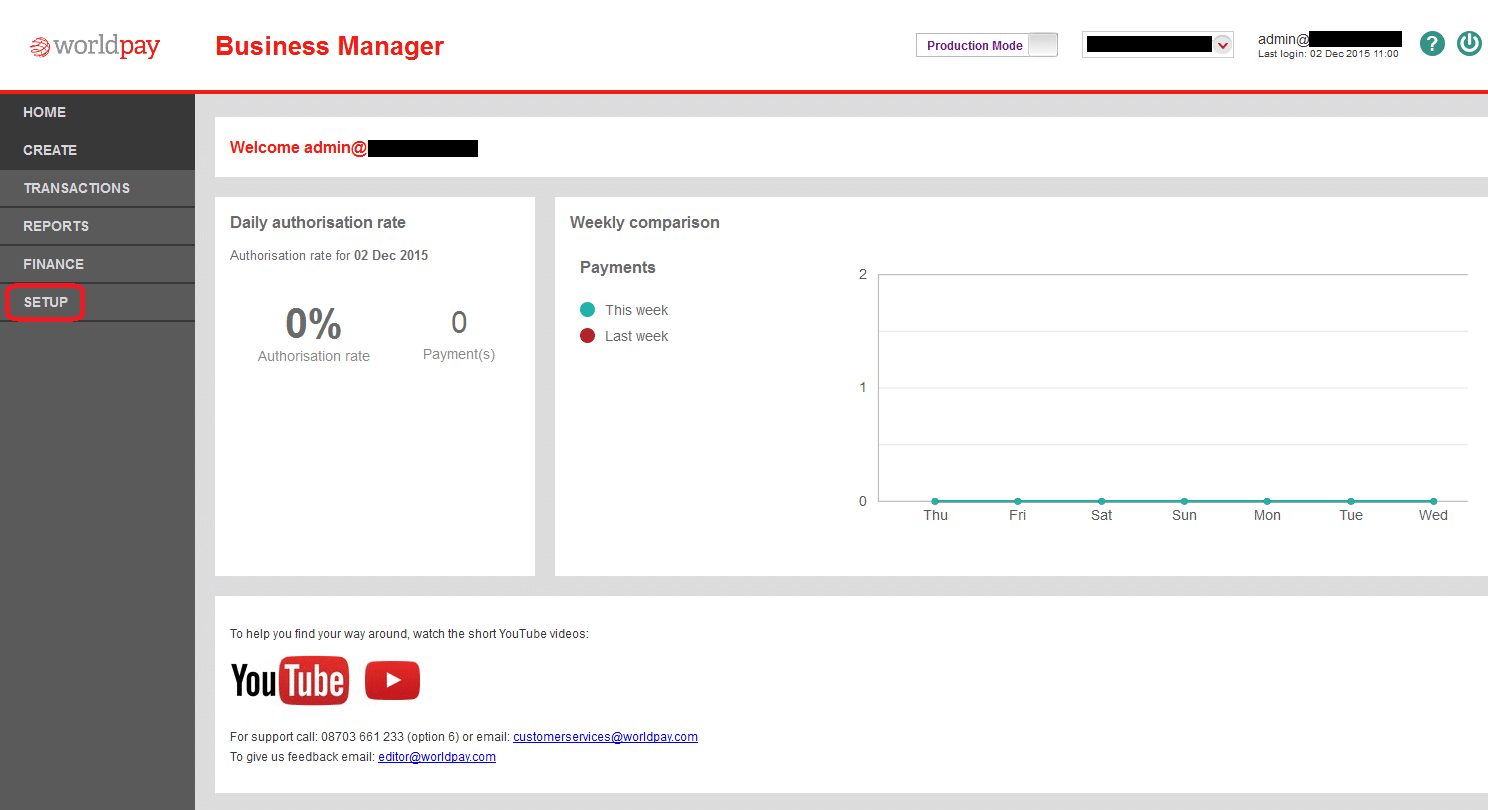This screenshot has height=810, width=1488.
Task: Toggle the Production Mode switch
Action: 1042,45
